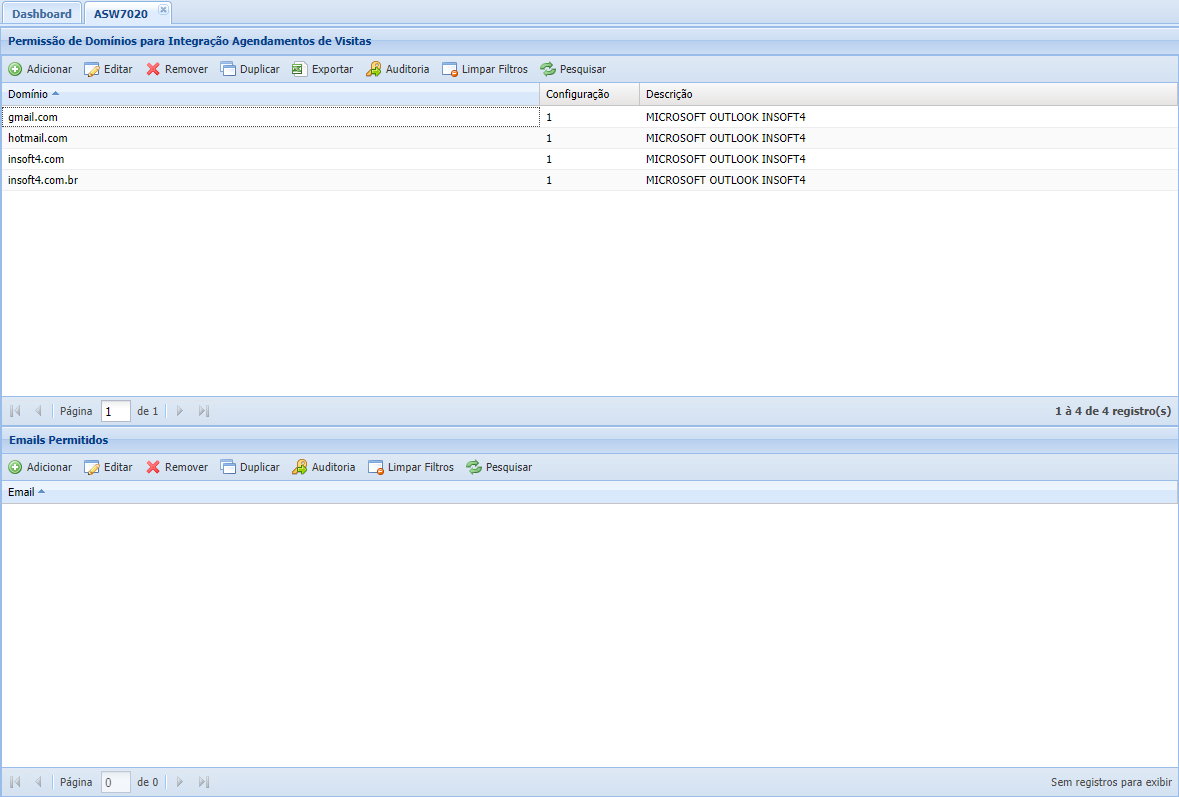Select the hotmail.com domain row

[590, 138]
